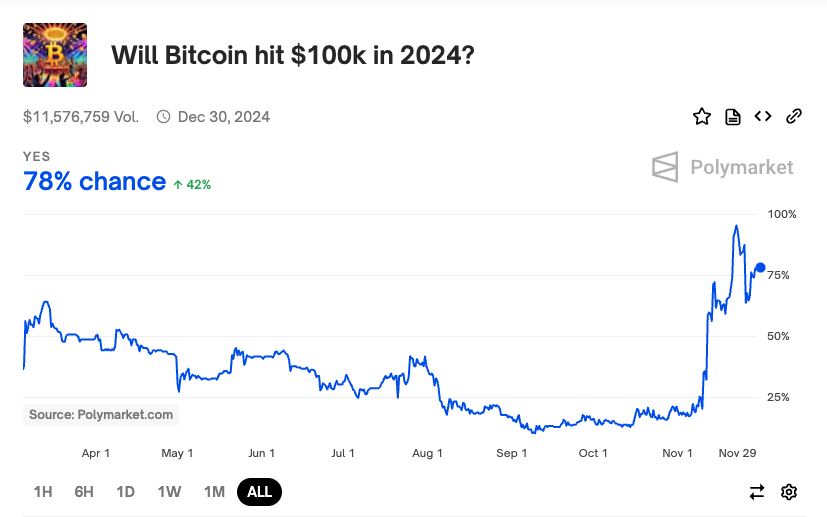Click the Bitcoin market thumbnail image
This screenshot has width=827, height=517.
[x=55, y=55]
